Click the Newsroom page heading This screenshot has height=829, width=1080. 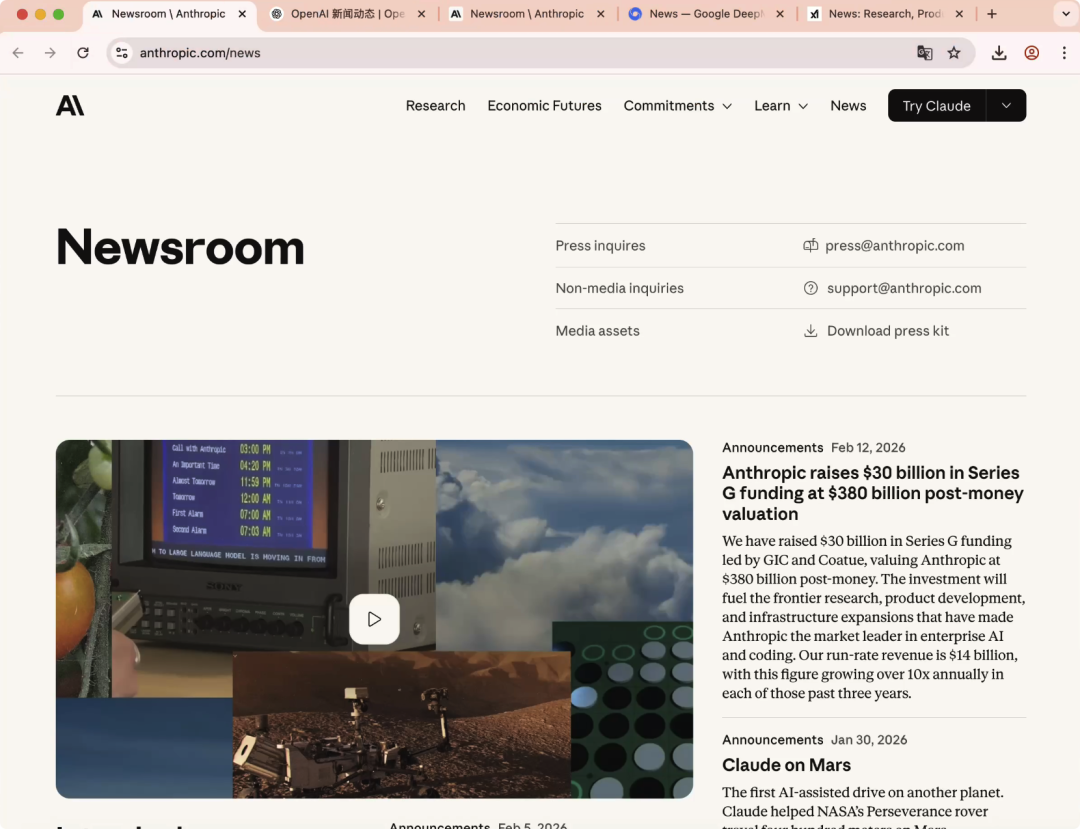(180, 247)
